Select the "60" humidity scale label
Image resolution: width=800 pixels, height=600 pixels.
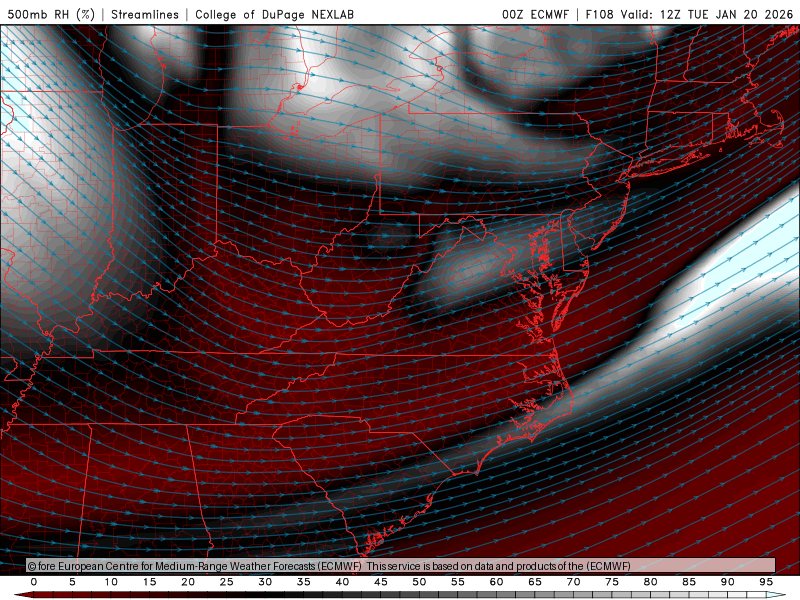point(496,582)
